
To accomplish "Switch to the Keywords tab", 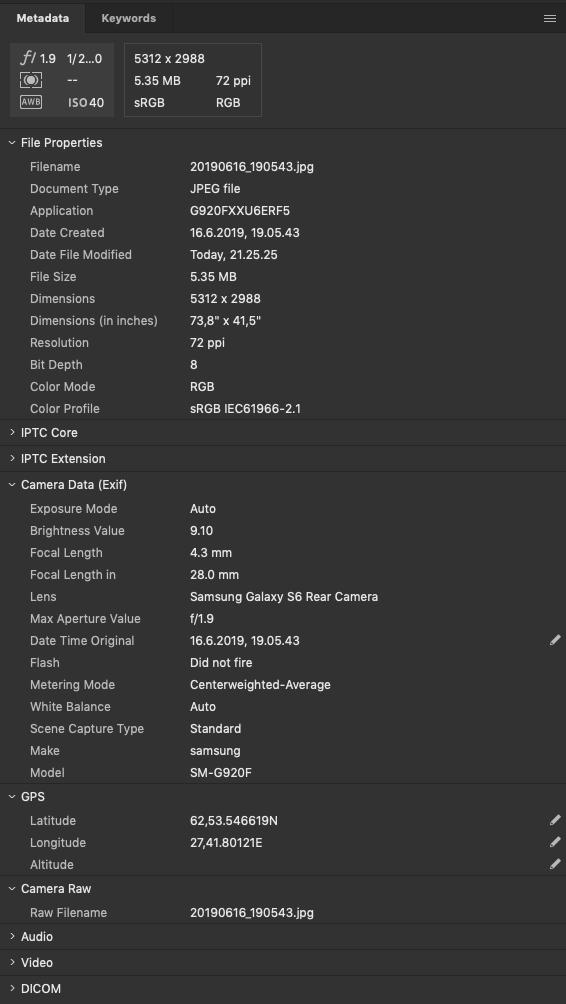I will pyautogui.click(x=129, y=19).
